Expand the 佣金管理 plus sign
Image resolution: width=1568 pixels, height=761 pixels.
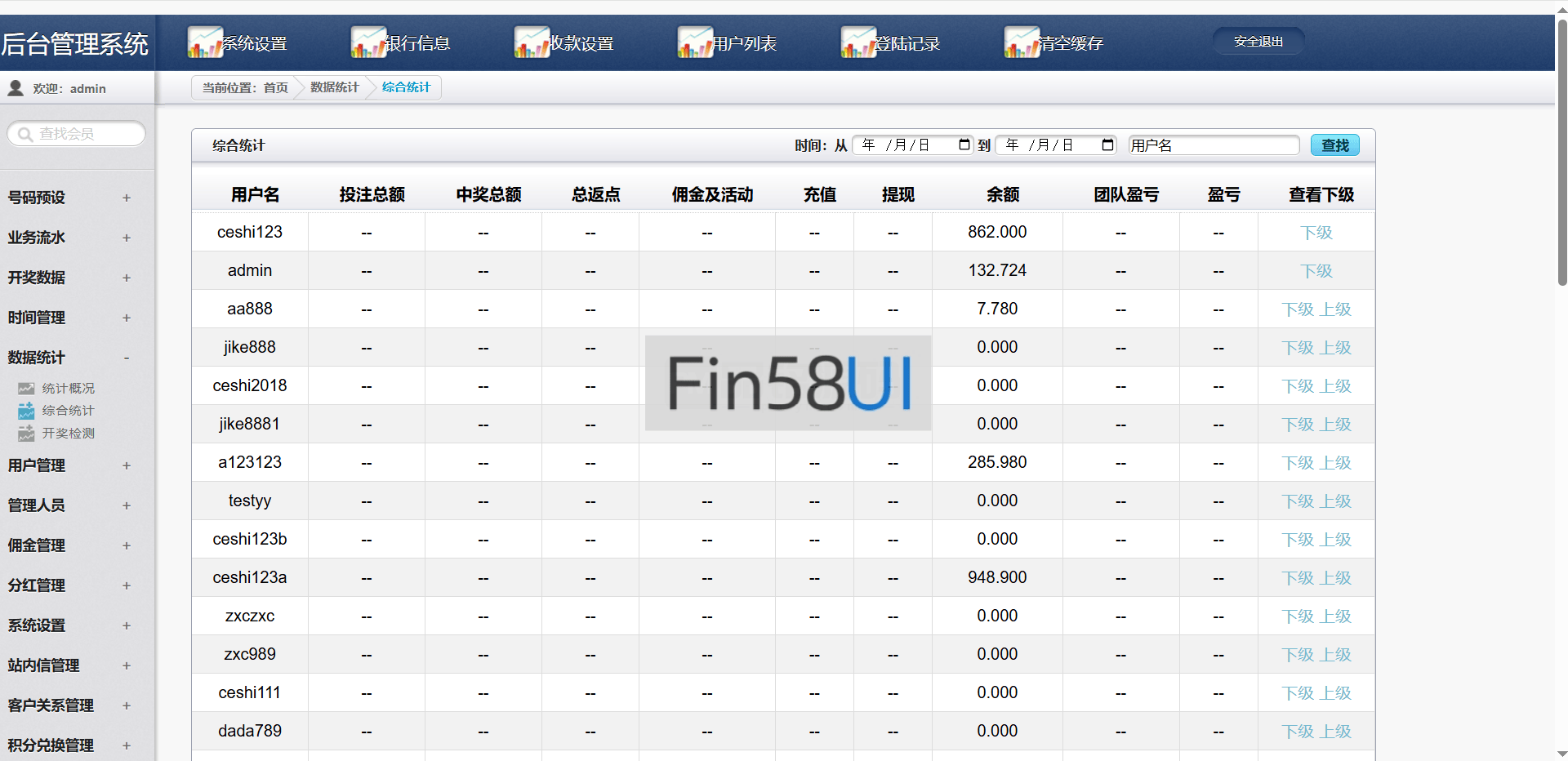pos(127,545)
